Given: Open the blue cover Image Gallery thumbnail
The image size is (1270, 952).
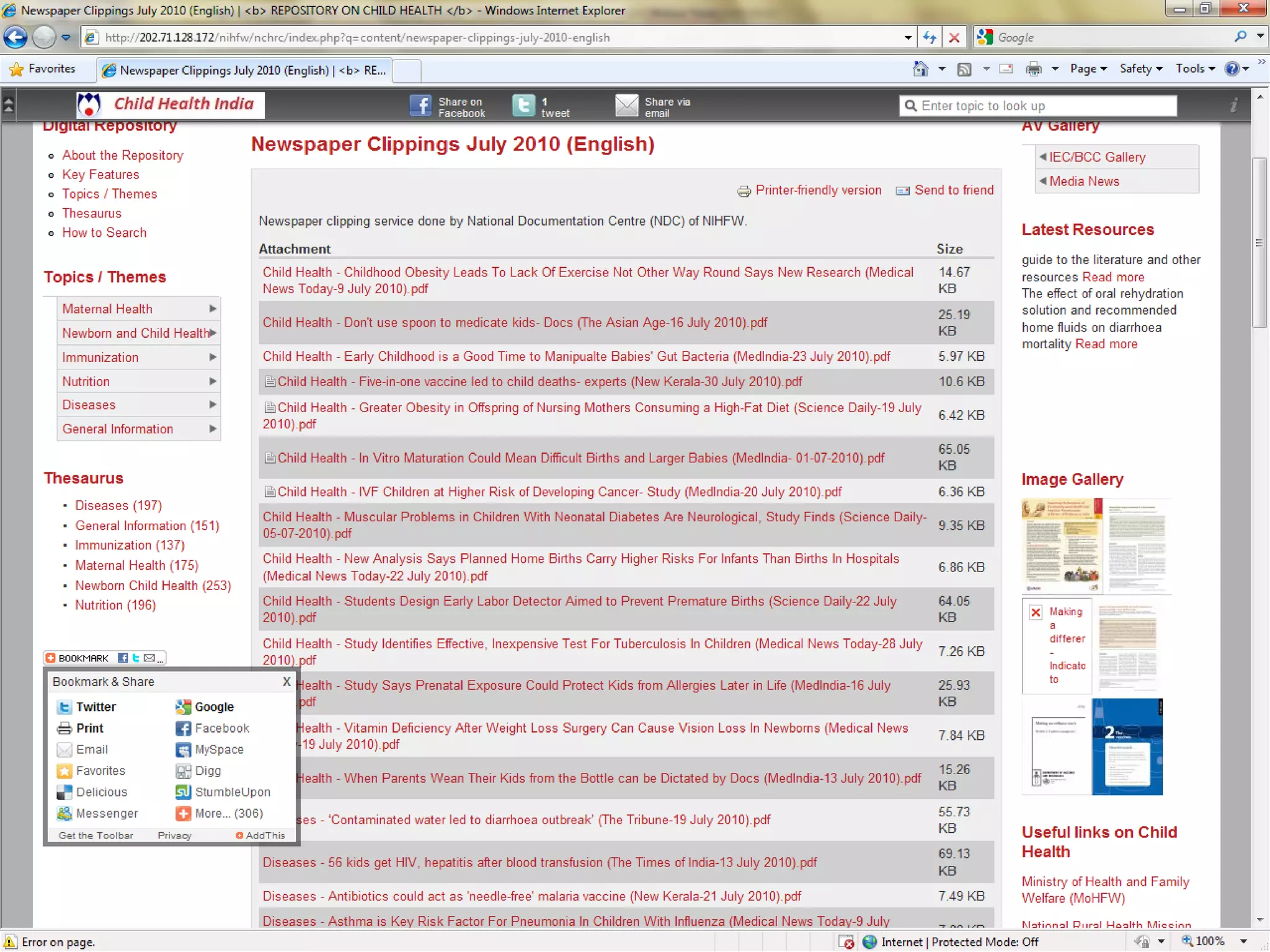Looking at the screenshot, I should (x=1127, y=746).
